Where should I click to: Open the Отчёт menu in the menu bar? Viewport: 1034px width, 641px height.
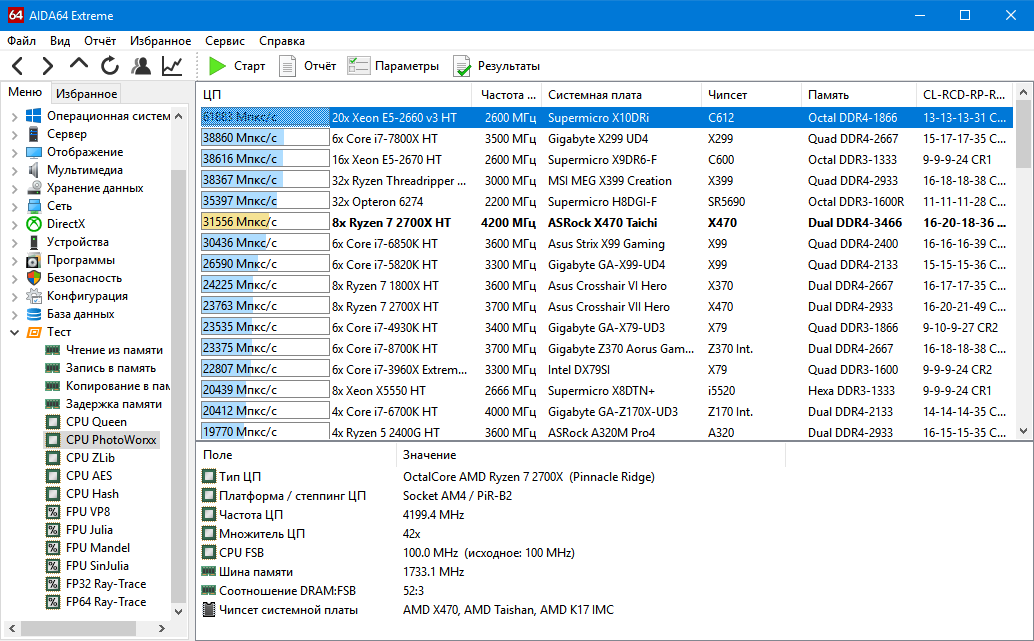(100, 41)
